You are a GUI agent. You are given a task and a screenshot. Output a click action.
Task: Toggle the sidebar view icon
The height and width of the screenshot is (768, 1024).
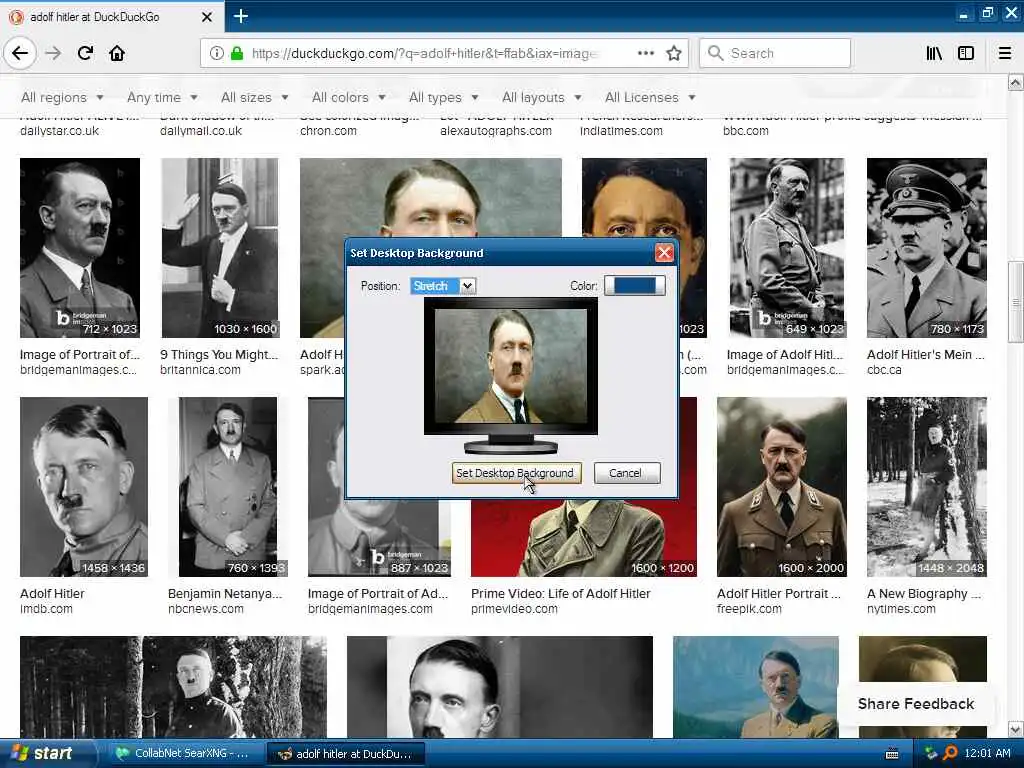(x=966, y=53)
